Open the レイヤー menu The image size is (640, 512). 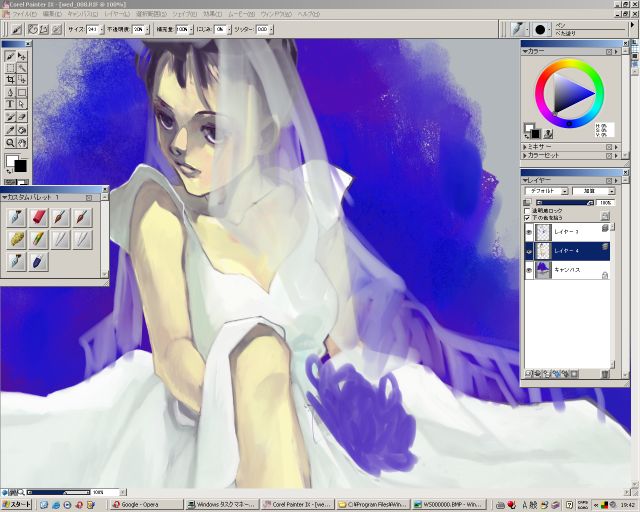tap(117, 14)
